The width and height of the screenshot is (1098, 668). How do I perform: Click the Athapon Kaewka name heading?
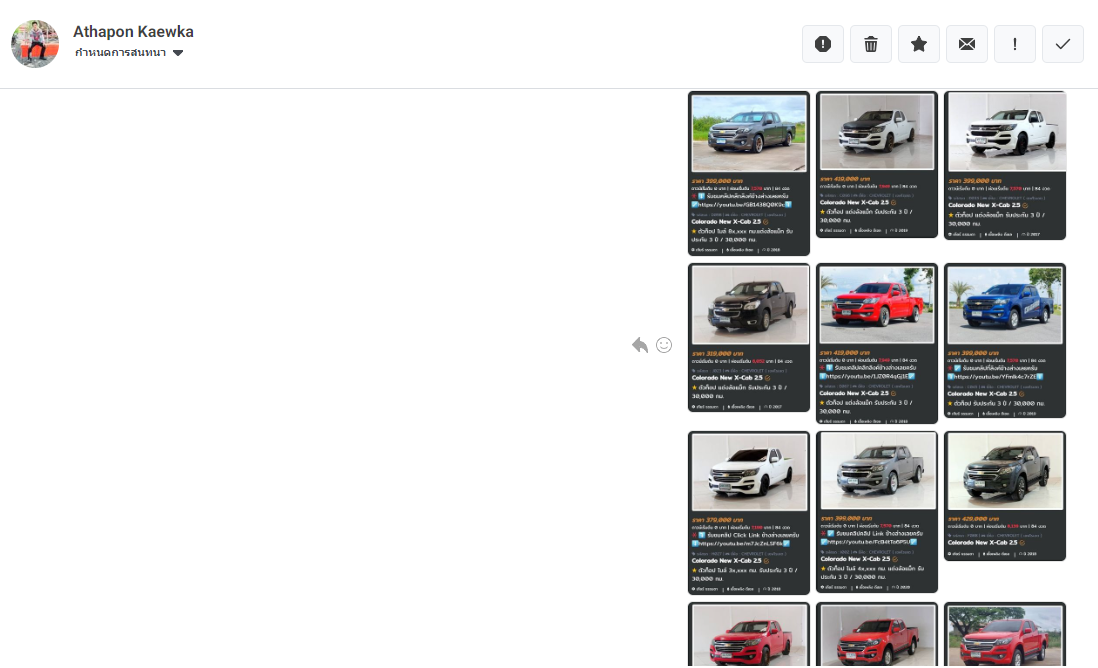click(x=133, y=32)
